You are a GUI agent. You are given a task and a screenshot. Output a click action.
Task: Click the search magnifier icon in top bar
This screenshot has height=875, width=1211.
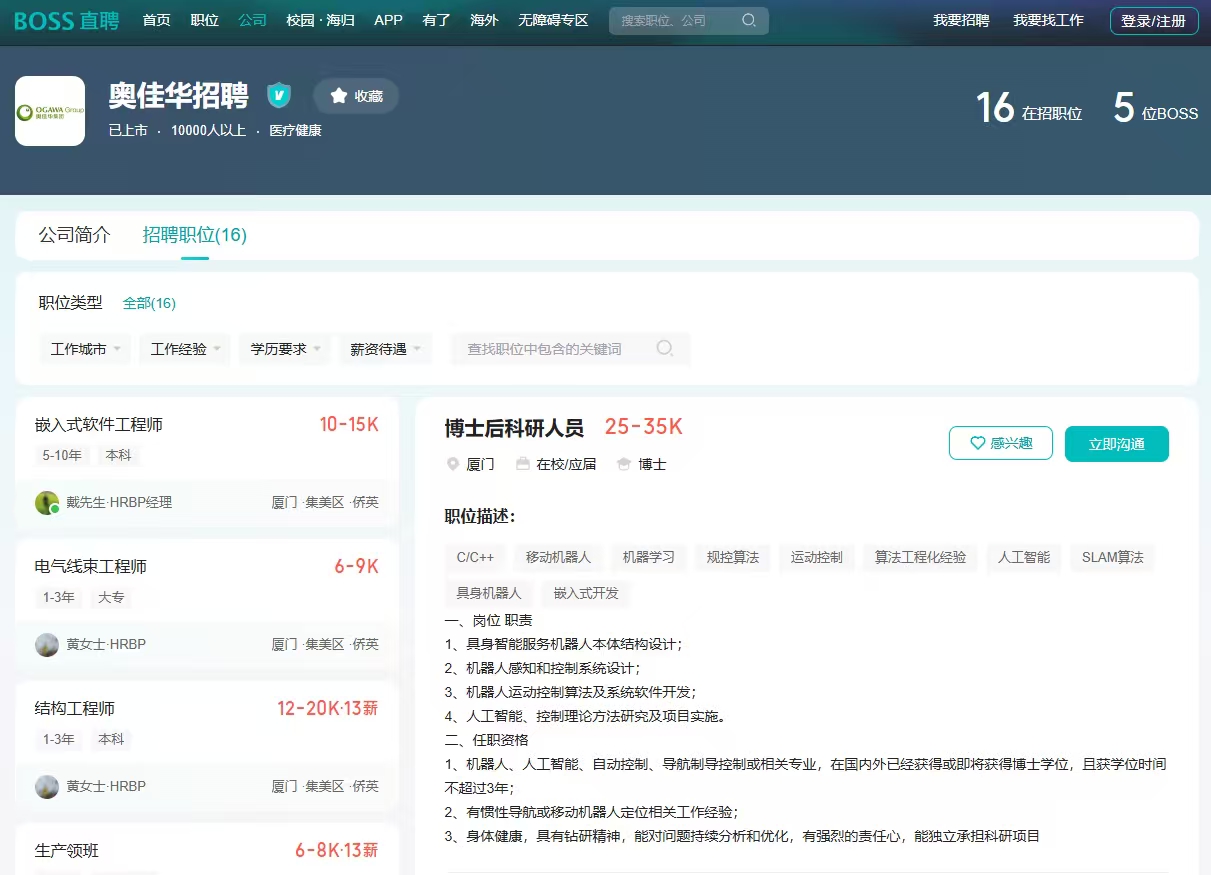[749, 21]
